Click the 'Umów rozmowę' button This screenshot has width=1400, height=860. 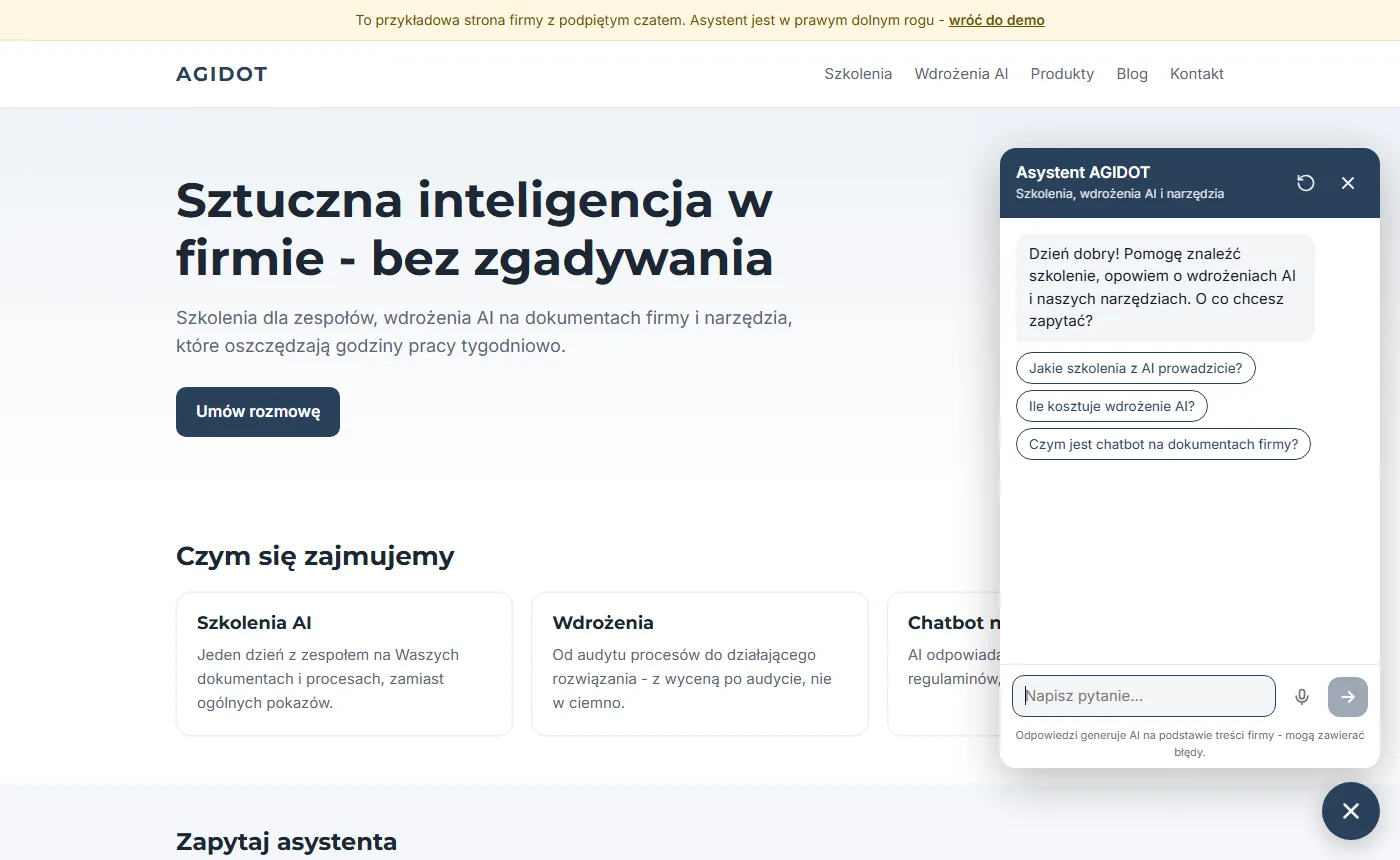click(258, 412)
